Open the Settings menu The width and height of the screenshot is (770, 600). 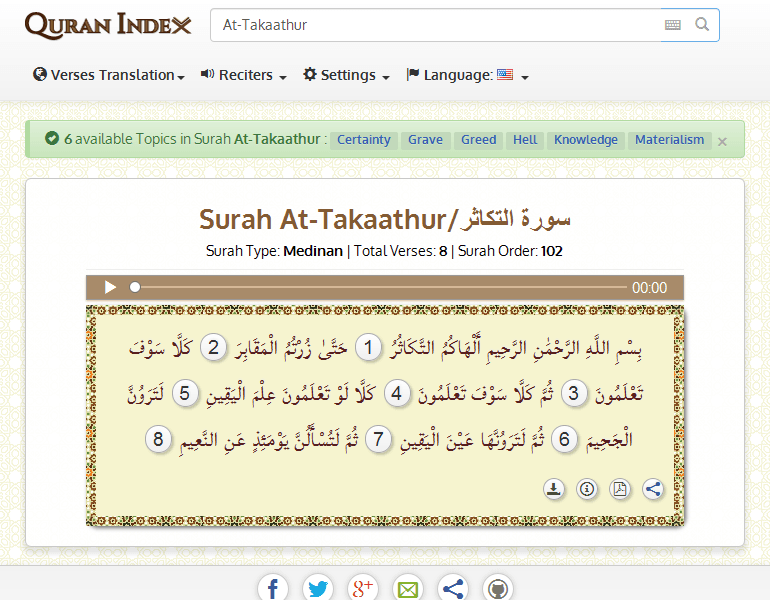coord(346,75)
